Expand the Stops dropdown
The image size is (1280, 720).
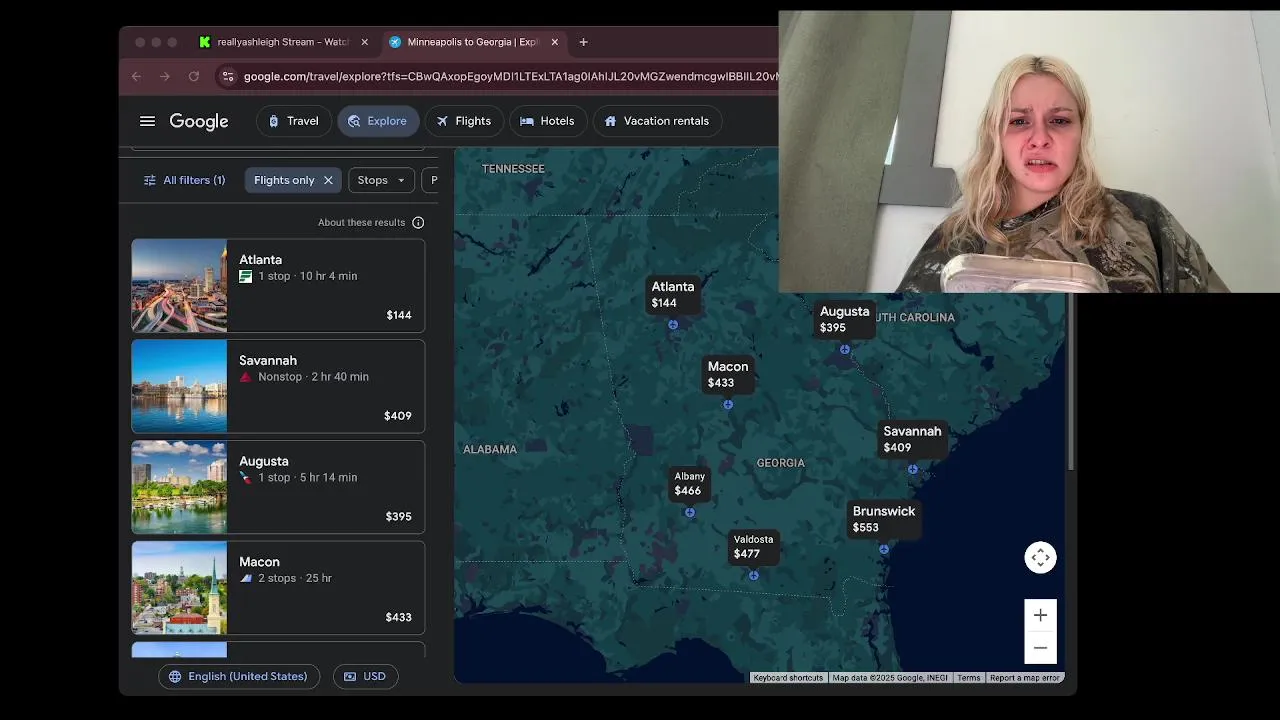click(x=381, y=180)
